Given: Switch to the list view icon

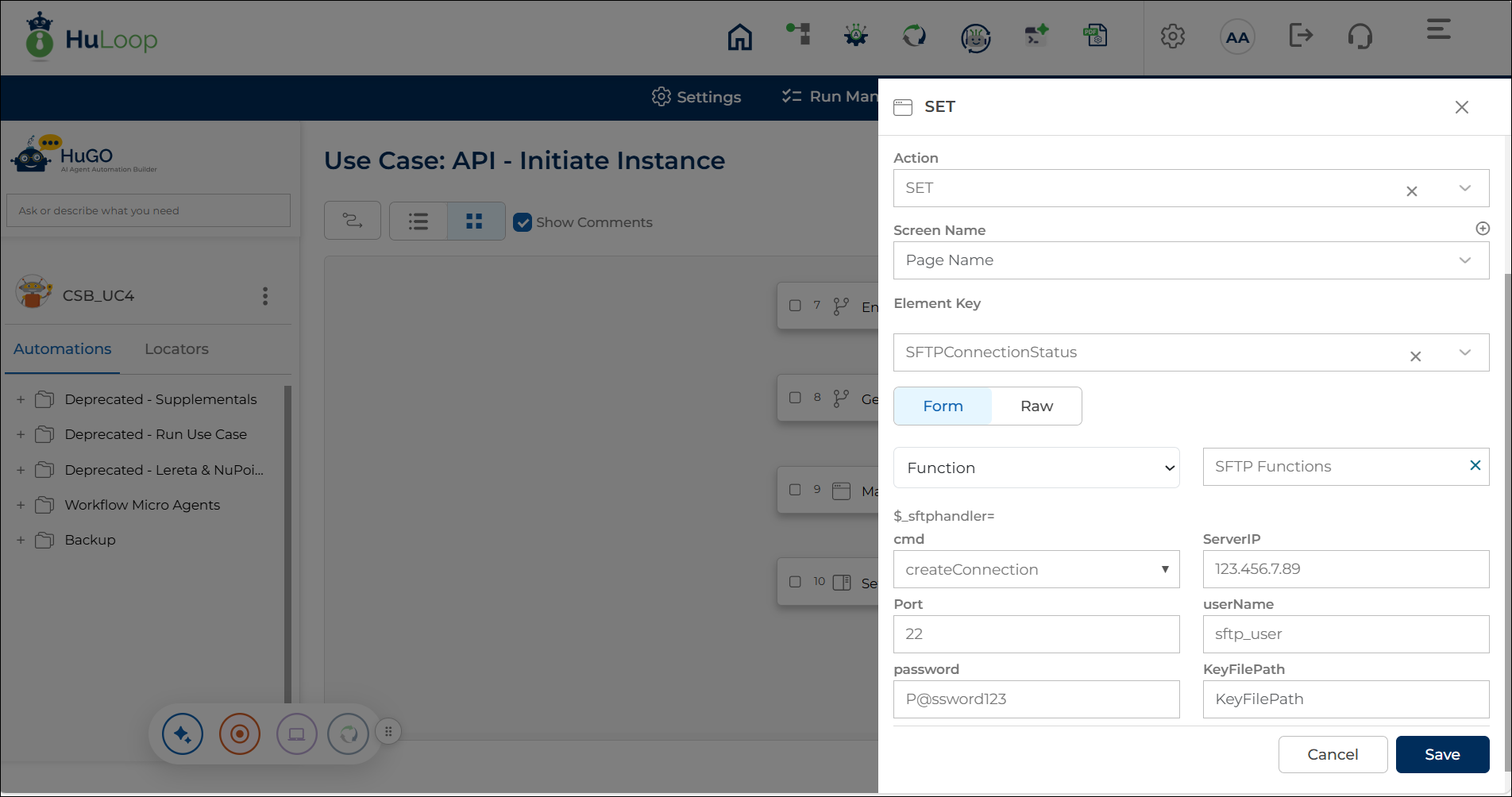Looking at the screenshot, I should click(418, 221).
